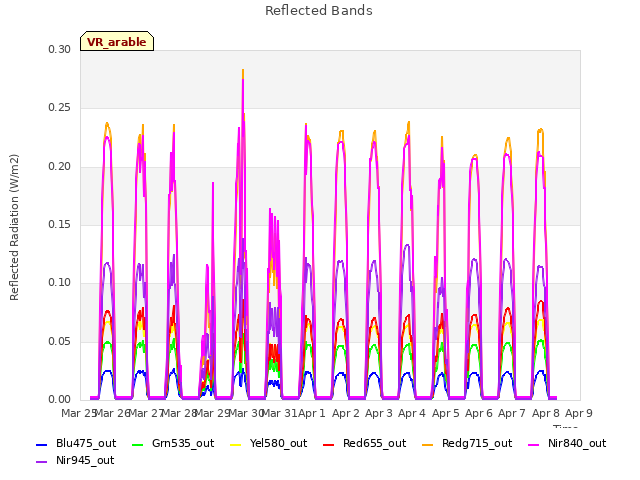This screenshot has height=480, width=640.
Task: Click the Apr 9 x-axis date label
Action: 579,413
